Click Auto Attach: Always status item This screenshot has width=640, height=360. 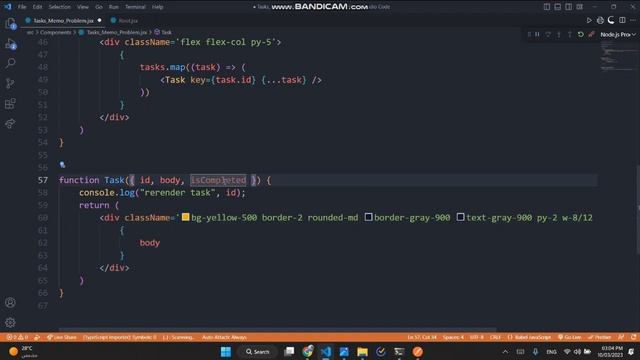coord(224,337)
